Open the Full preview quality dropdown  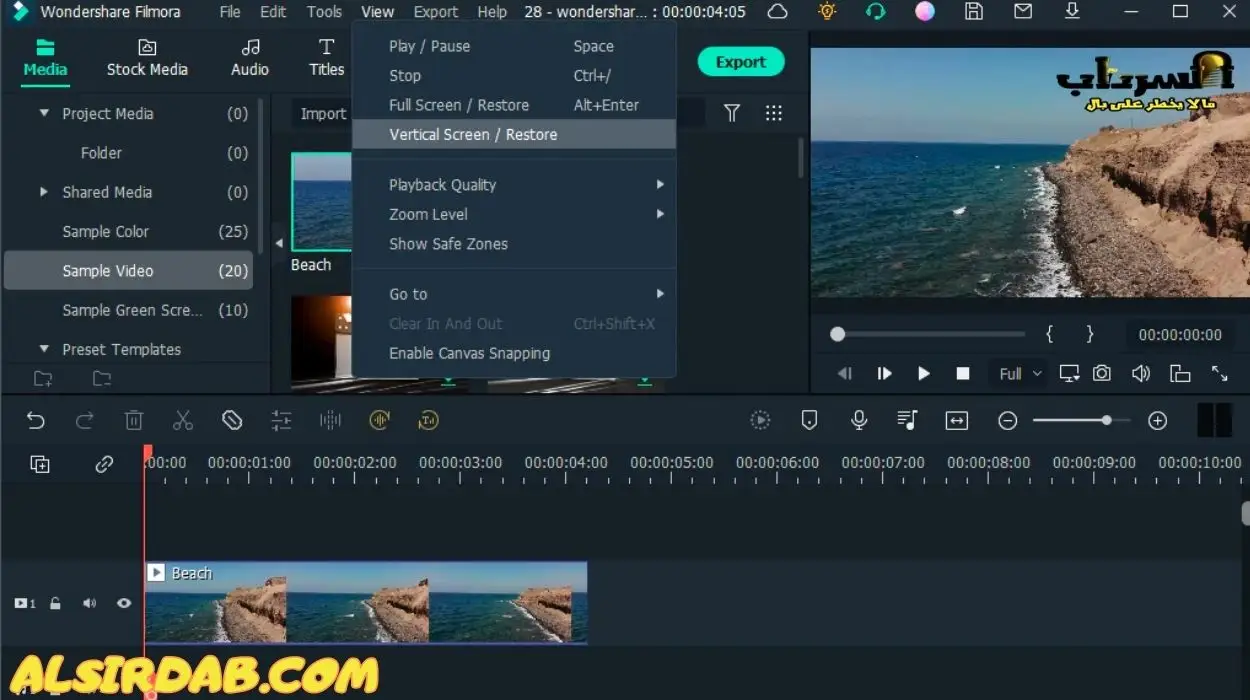[x=1019, y=373]
